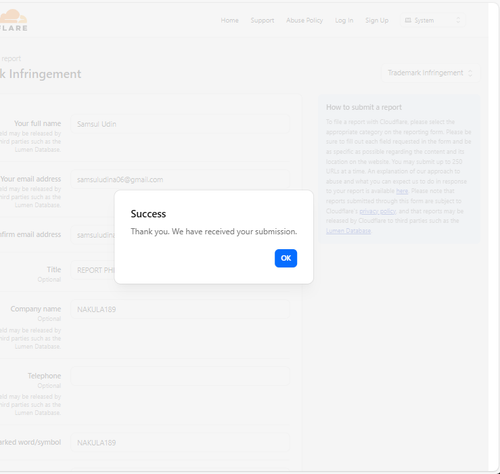Open the Support nav link
The image size is (500, 474).
262,20
